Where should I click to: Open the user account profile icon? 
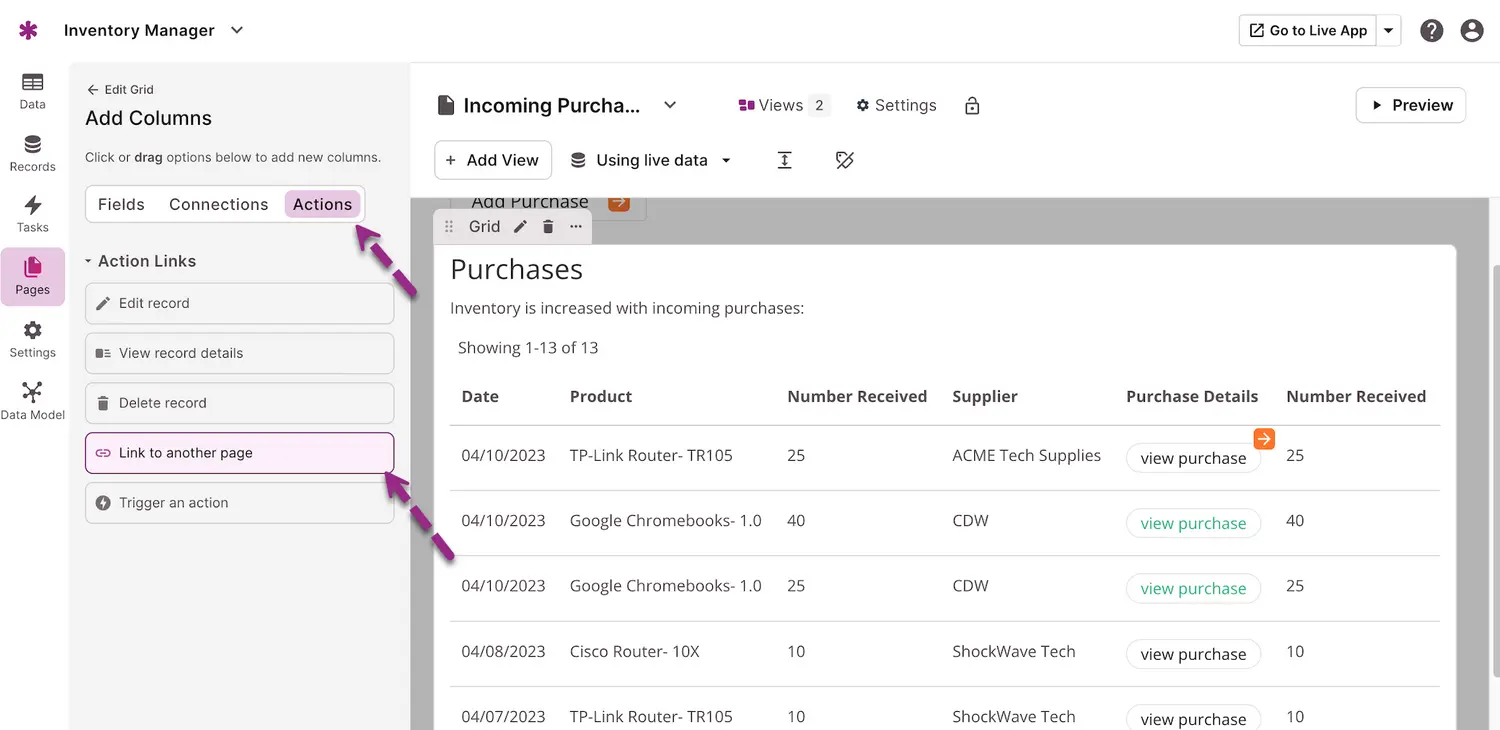[x=1471, y=31]
